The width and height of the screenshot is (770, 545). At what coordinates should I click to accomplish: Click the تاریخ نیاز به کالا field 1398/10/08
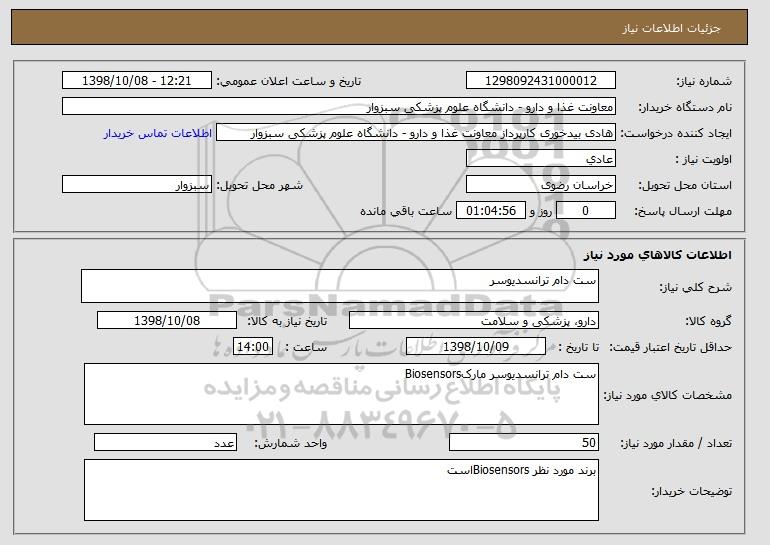click(x=167, y=321)
